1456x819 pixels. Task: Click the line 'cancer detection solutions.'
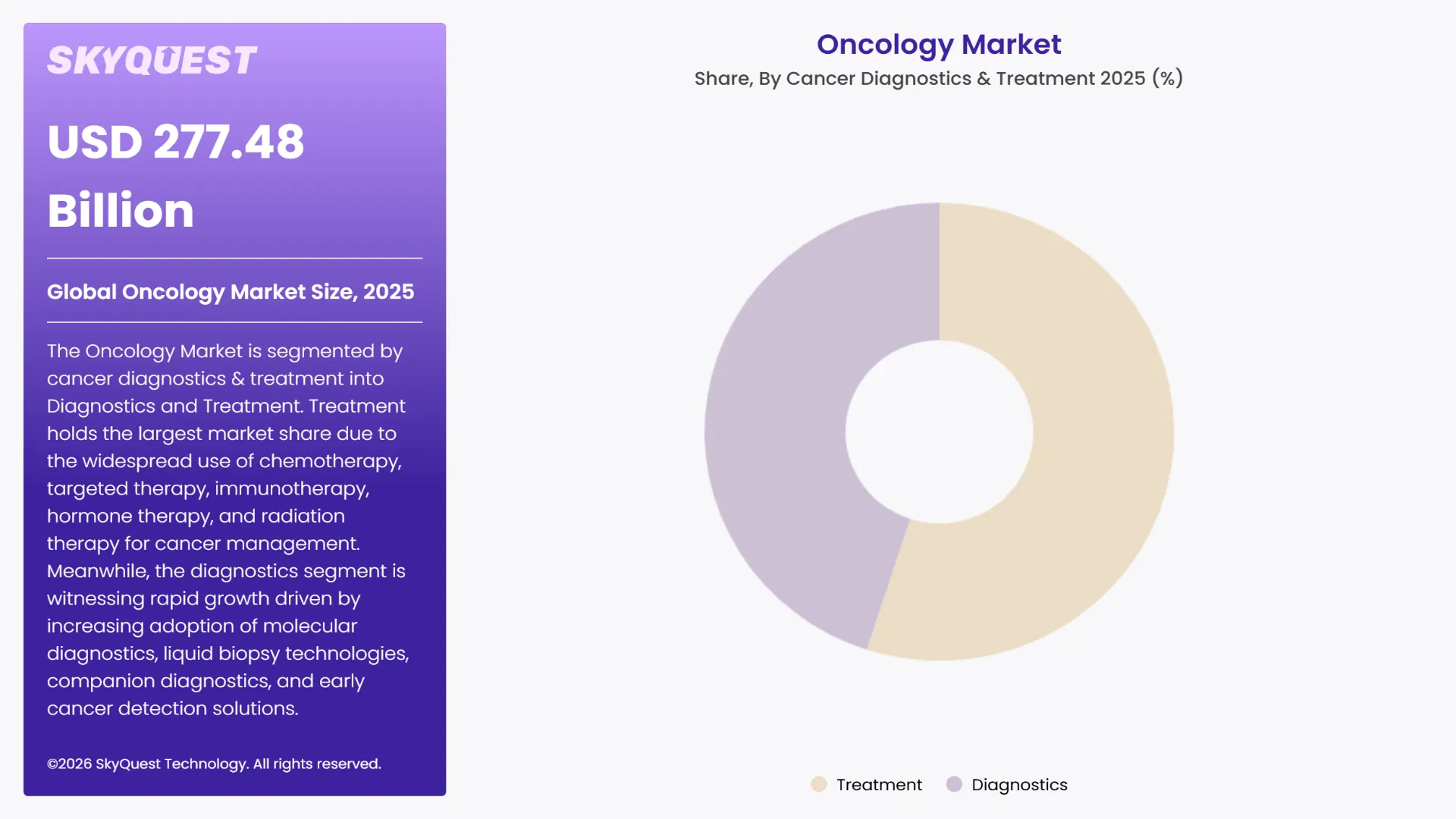(x=173, y=708)
